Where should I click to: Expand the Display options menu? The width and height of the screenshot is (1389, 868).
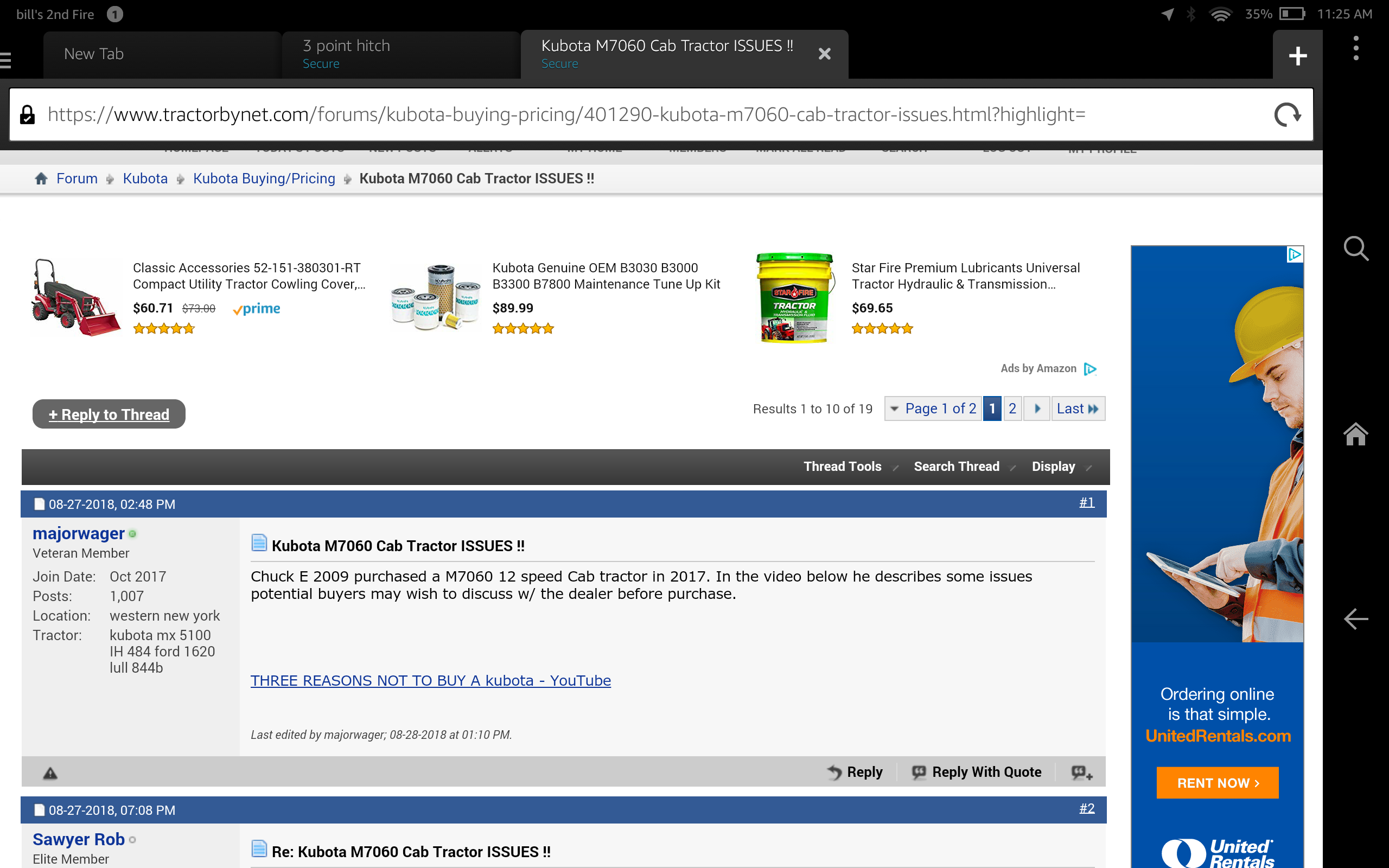[x=1061, y=467]
